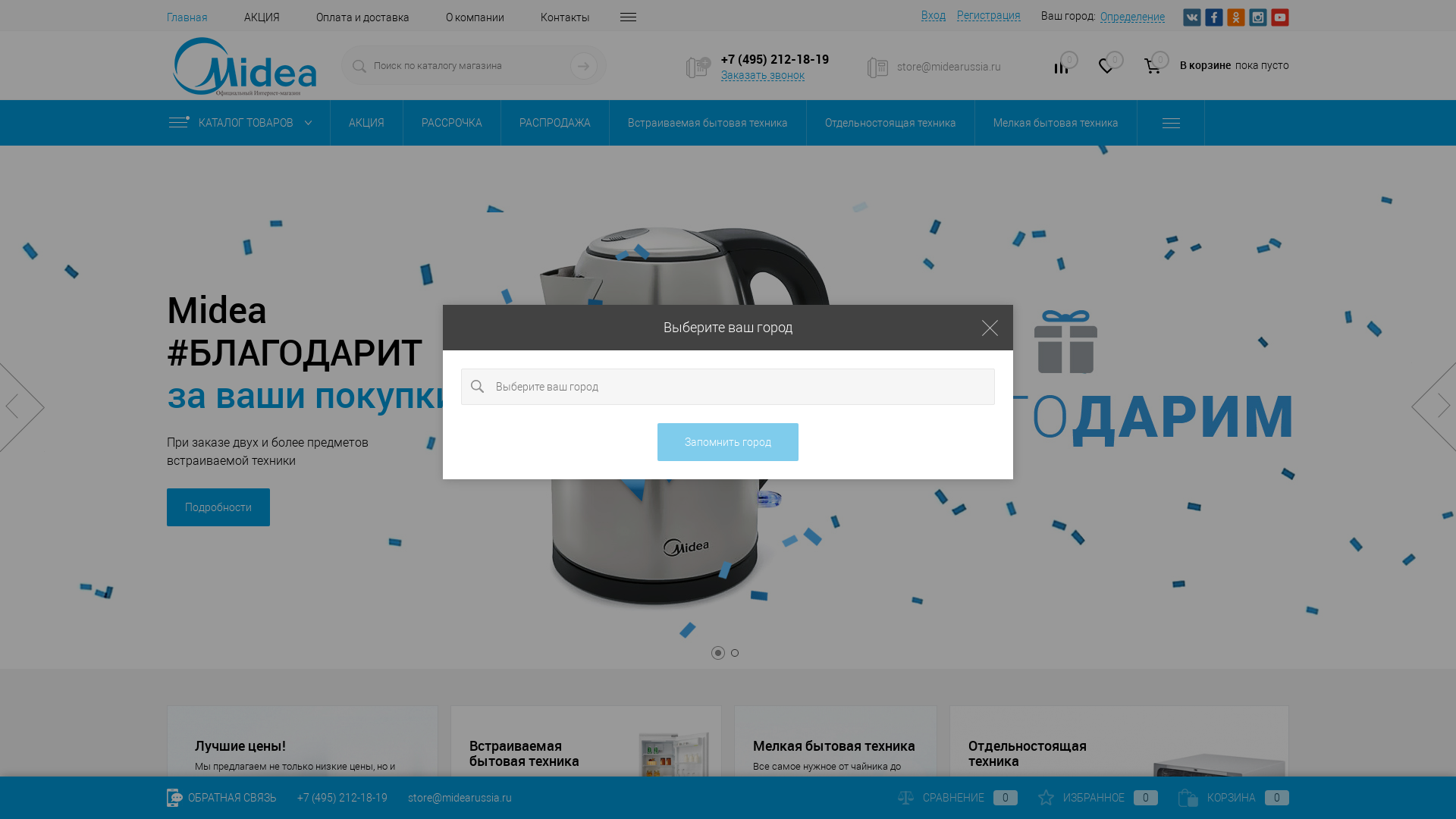Open the Facebook social page icon
This screenshot has height=819, width=1456.
pyautogui.click(x=1213, y=17)
